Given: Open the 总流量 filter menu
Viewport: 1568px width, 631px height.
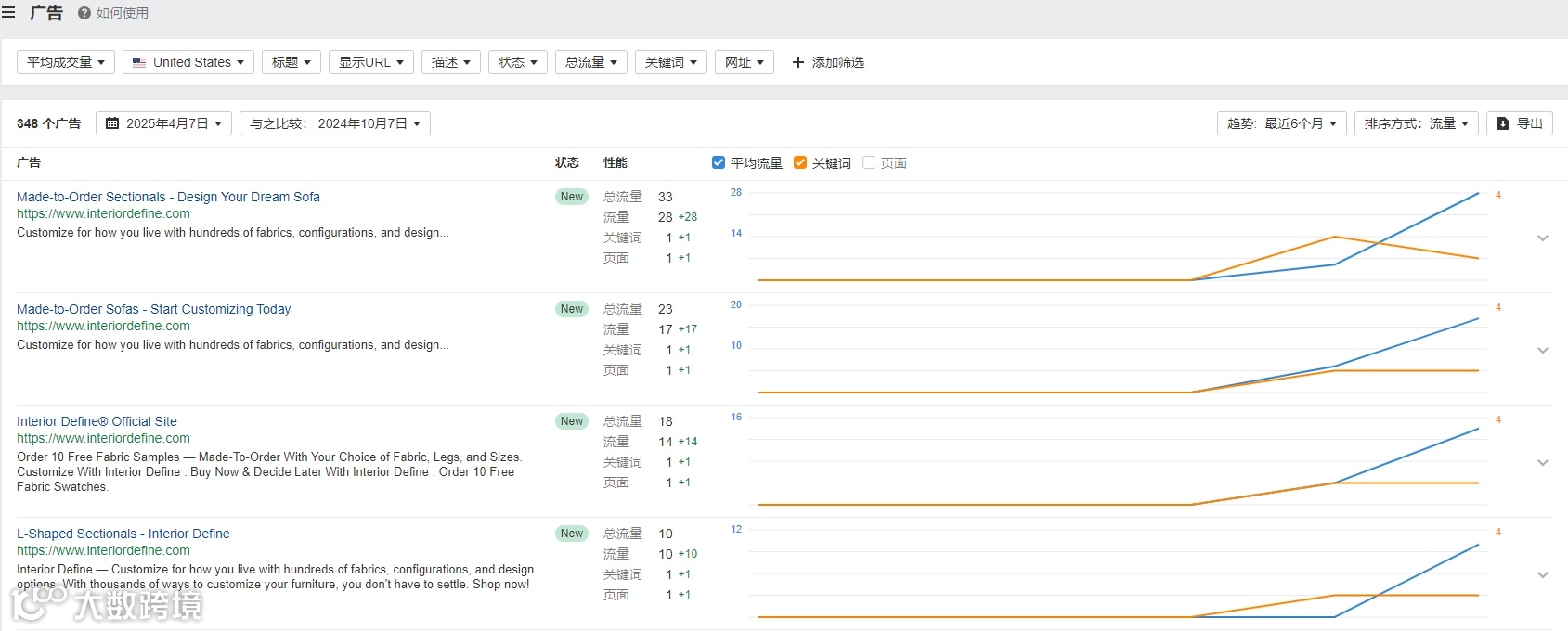Looking at the screenshot, I should pyautogui.click(x=591, y=62).
